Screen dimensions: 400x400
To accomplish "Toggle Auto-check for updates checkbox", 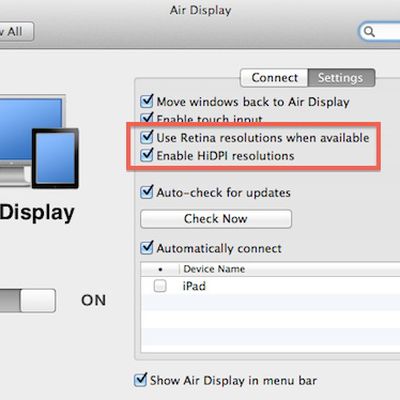I will click(x=147, y=192).
